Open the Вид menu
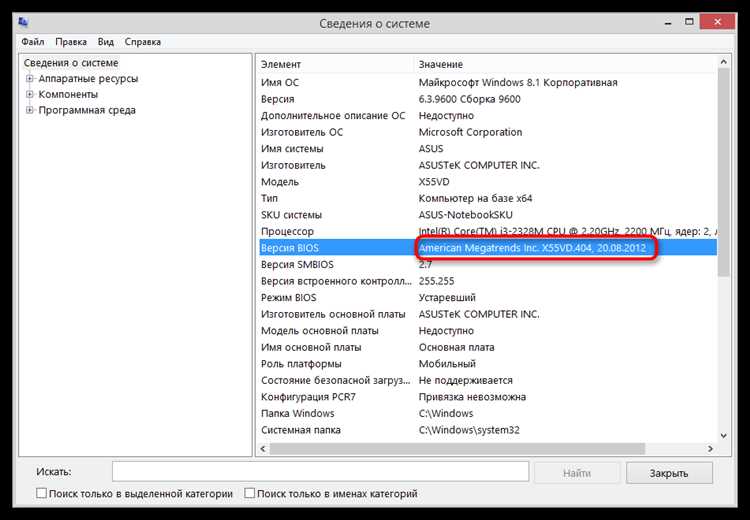This screenshot has height=520, width=750. (106, 42)
